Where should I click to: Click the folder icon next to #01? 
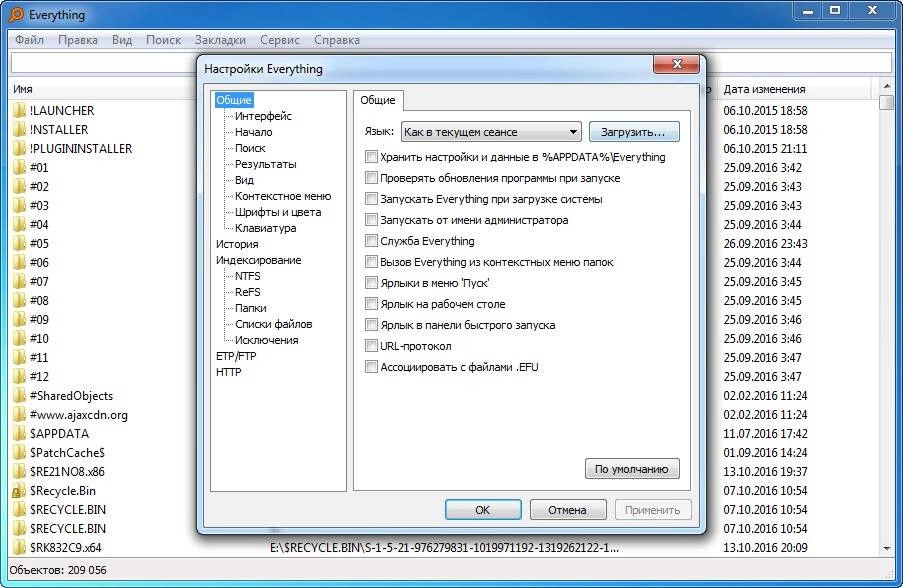[x=20, y=168]
